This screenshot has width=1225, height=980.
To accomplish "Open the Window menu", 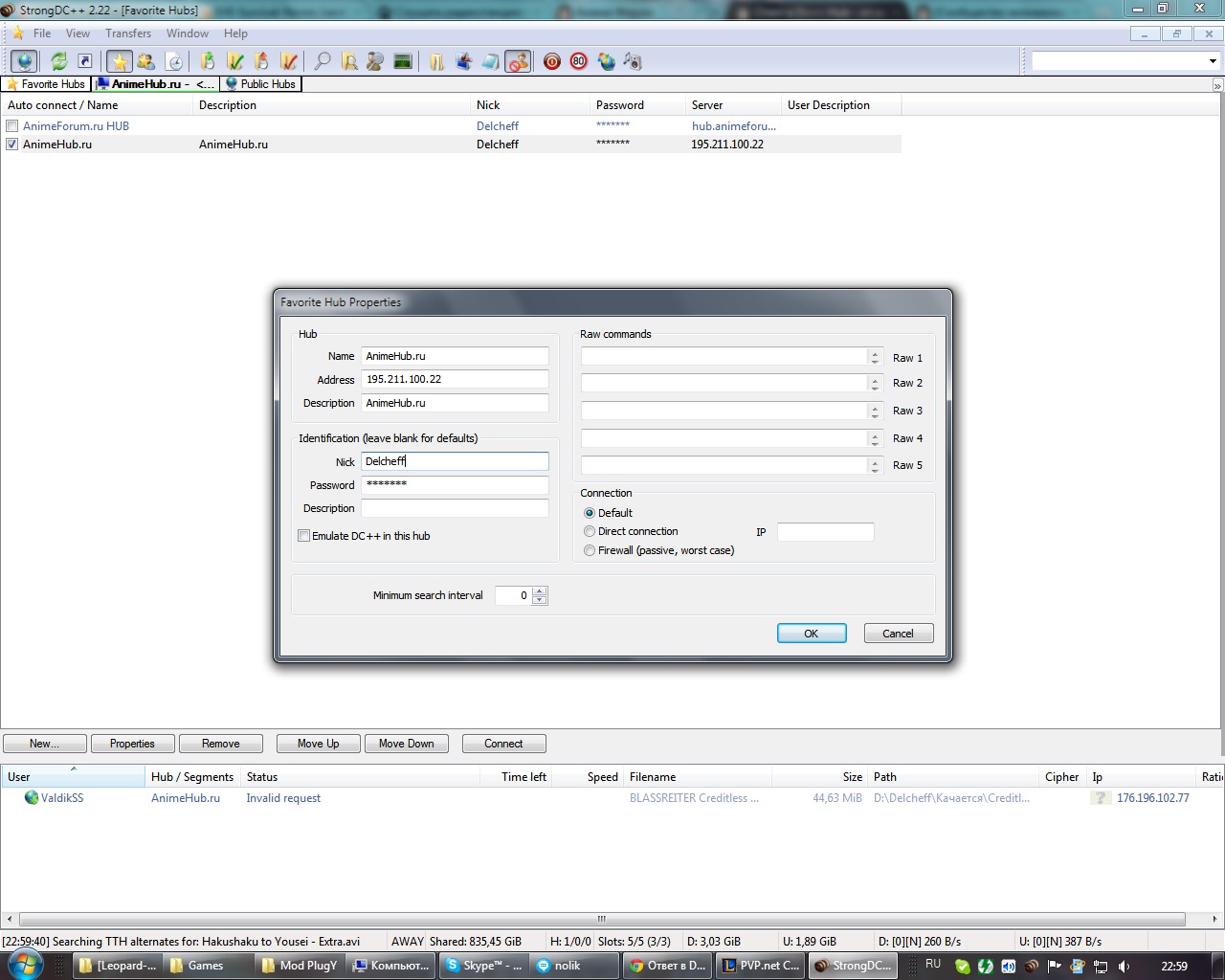I will (188, 33).
